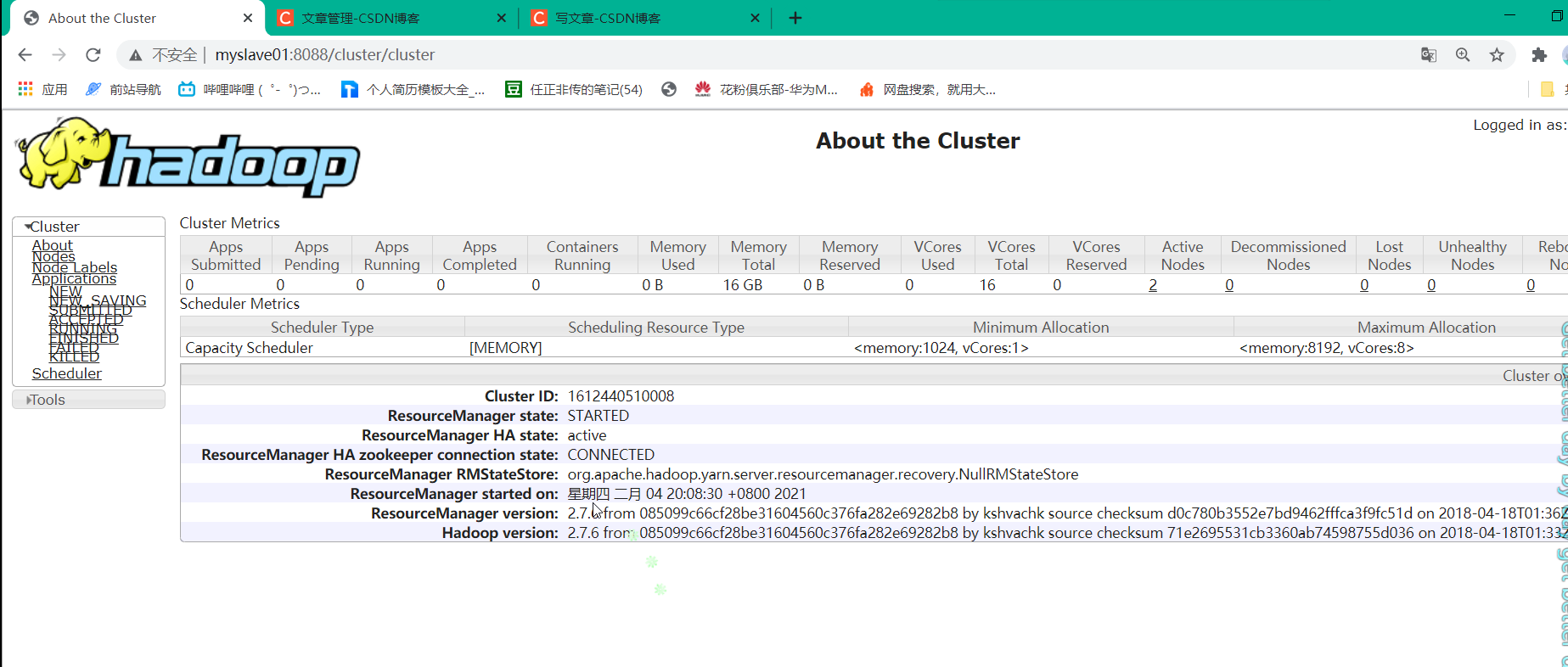Open the 前站导航 bookmark
The height and width of the screenshot is (667, 1568).
tap(123, 89)
